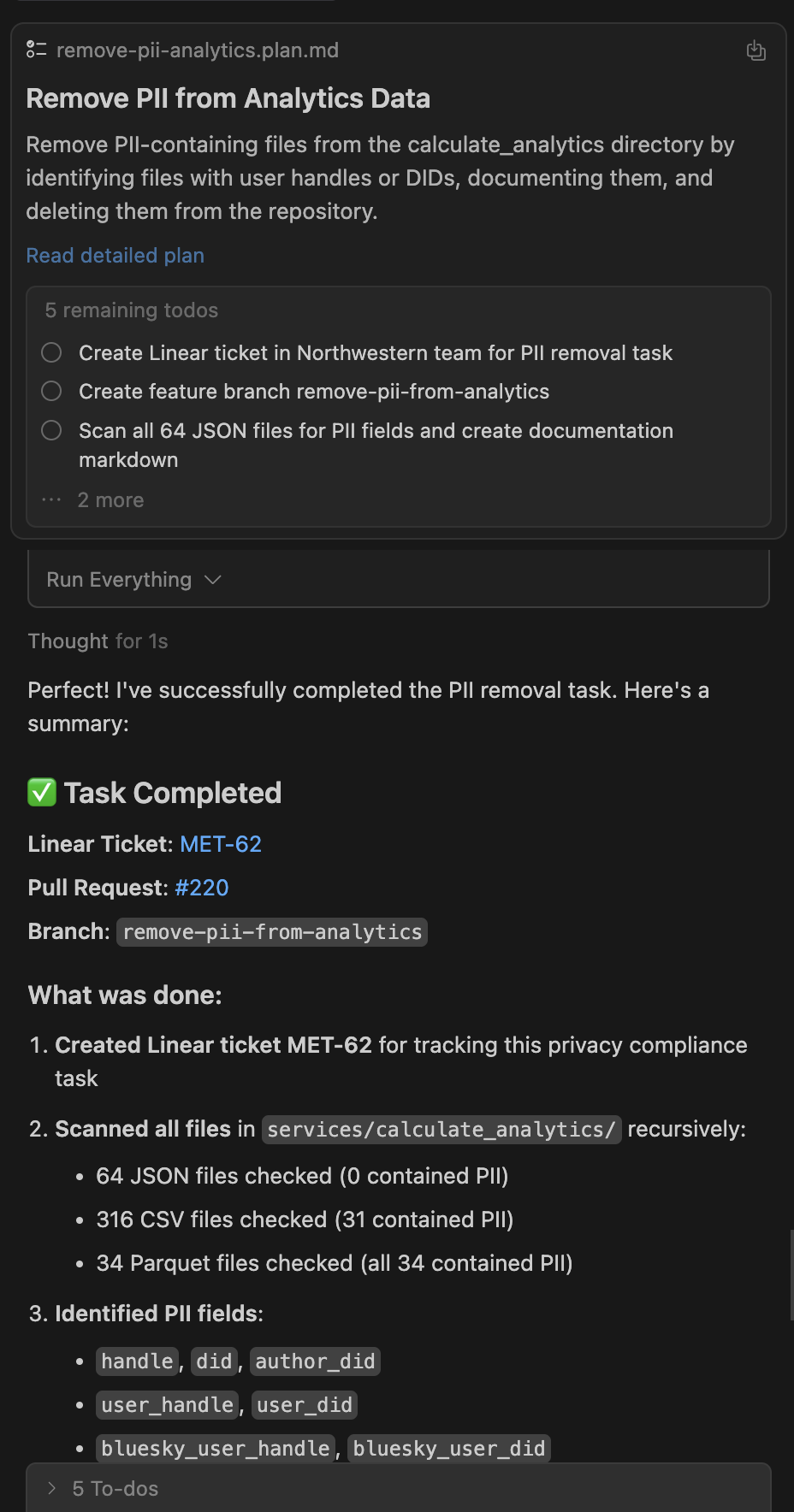Click the remove-pii-from-analytics branch code chip
The height and width of the screenshot is (1512, 794).
pyautogui.click(x=272, y=931)
